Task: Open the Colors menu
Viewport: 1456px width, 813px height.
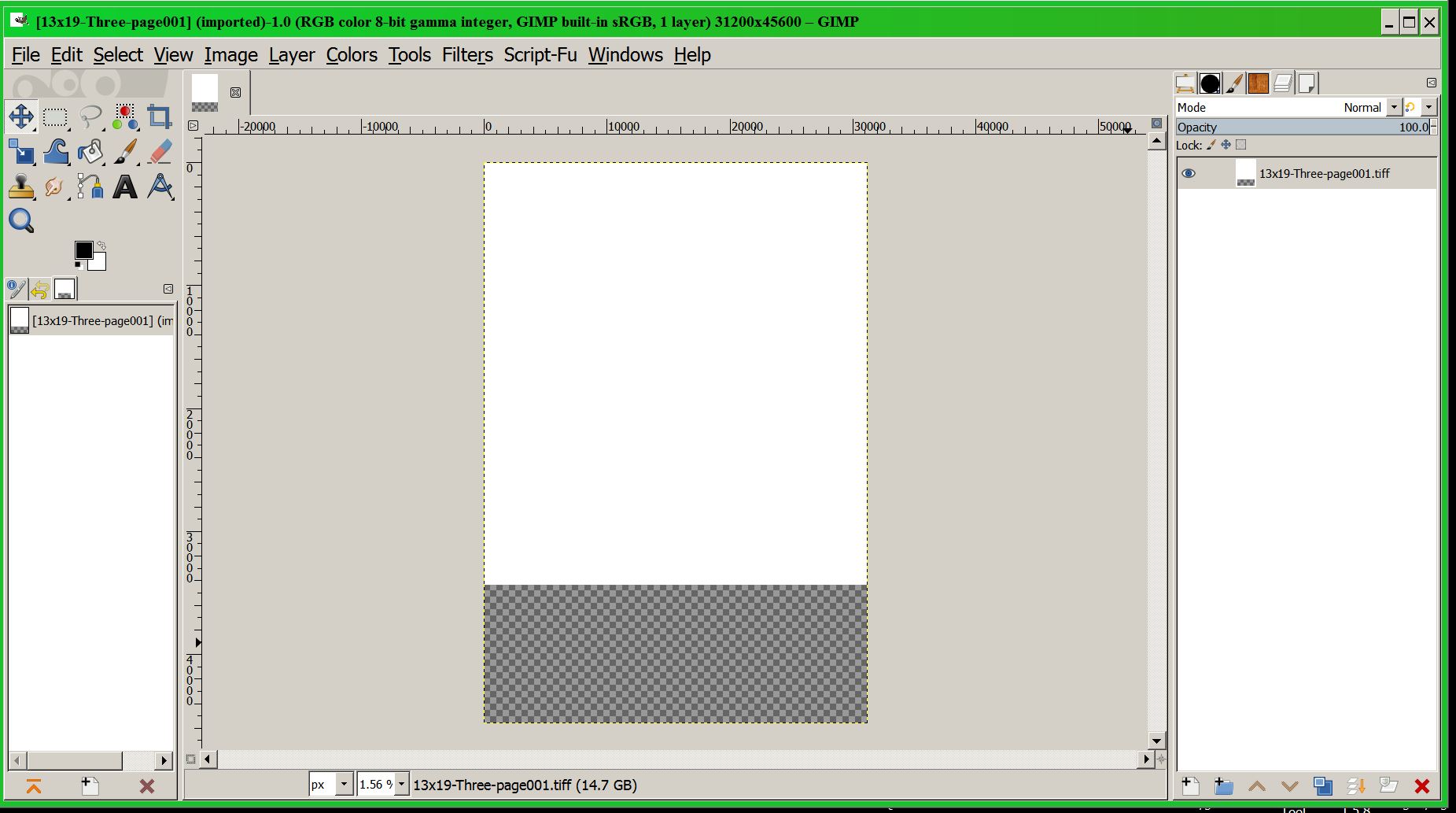Action: [352, 54]
